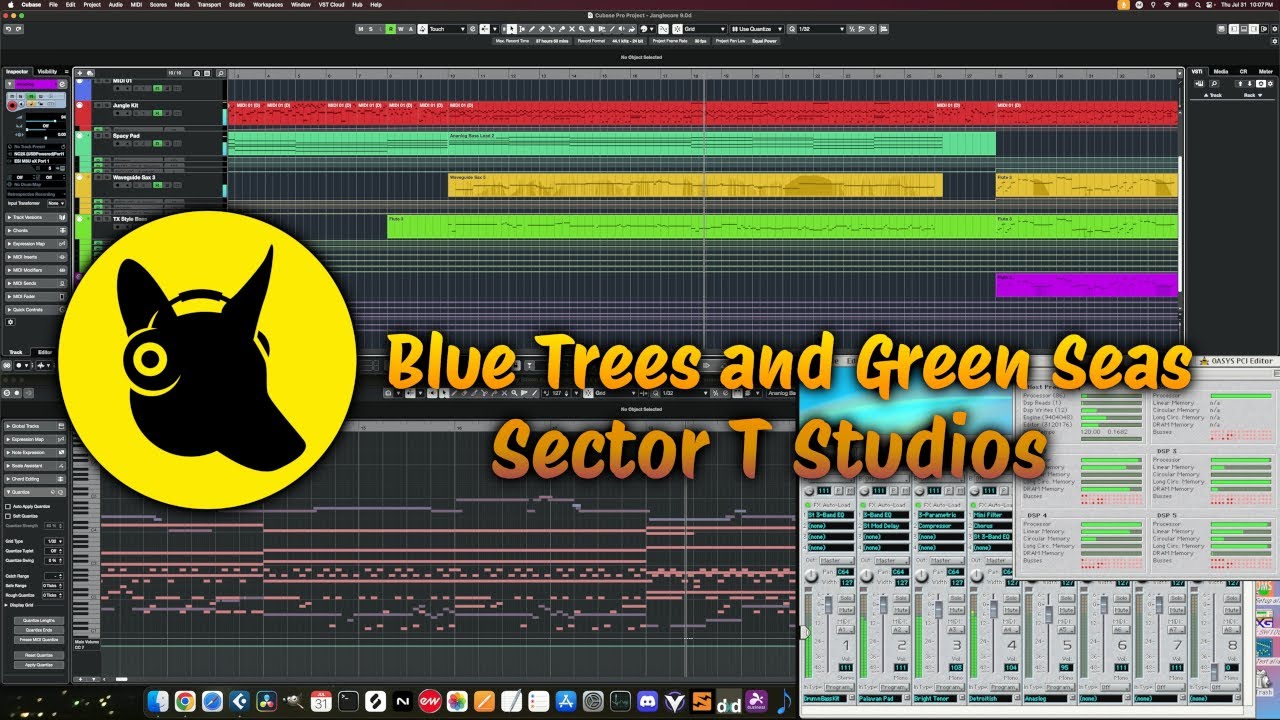Select the purple MIDI part in arrangement
This screenshot has width=1280, height=720.
pyautogui.click(x=1086, y=285)
